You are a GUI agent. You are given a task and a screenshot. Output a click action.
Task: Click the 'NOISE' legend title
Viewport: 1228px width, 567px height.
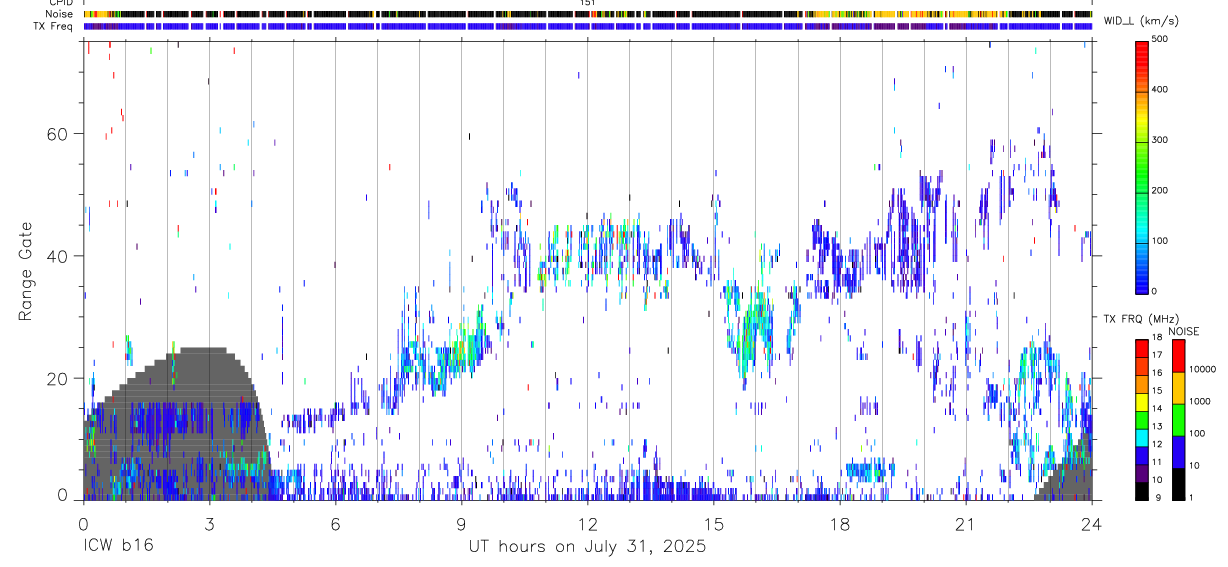1183,332
